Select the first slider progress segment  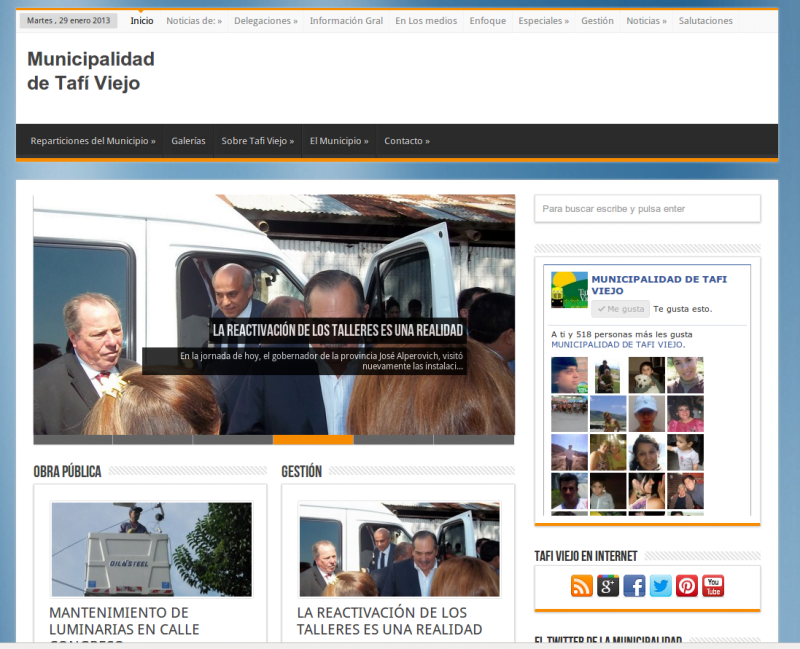73,440
